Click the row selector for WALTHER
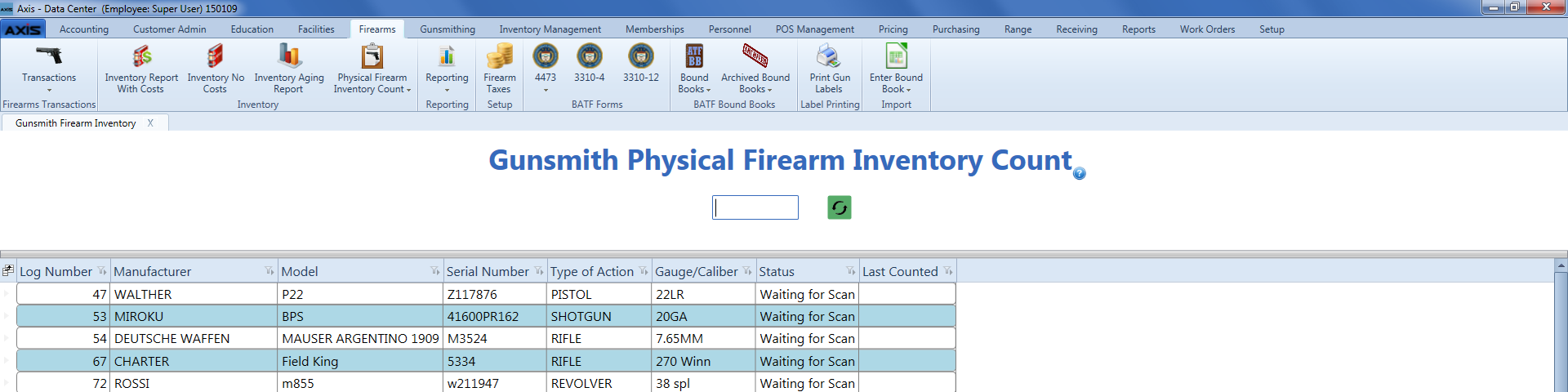 click(8, 294)
